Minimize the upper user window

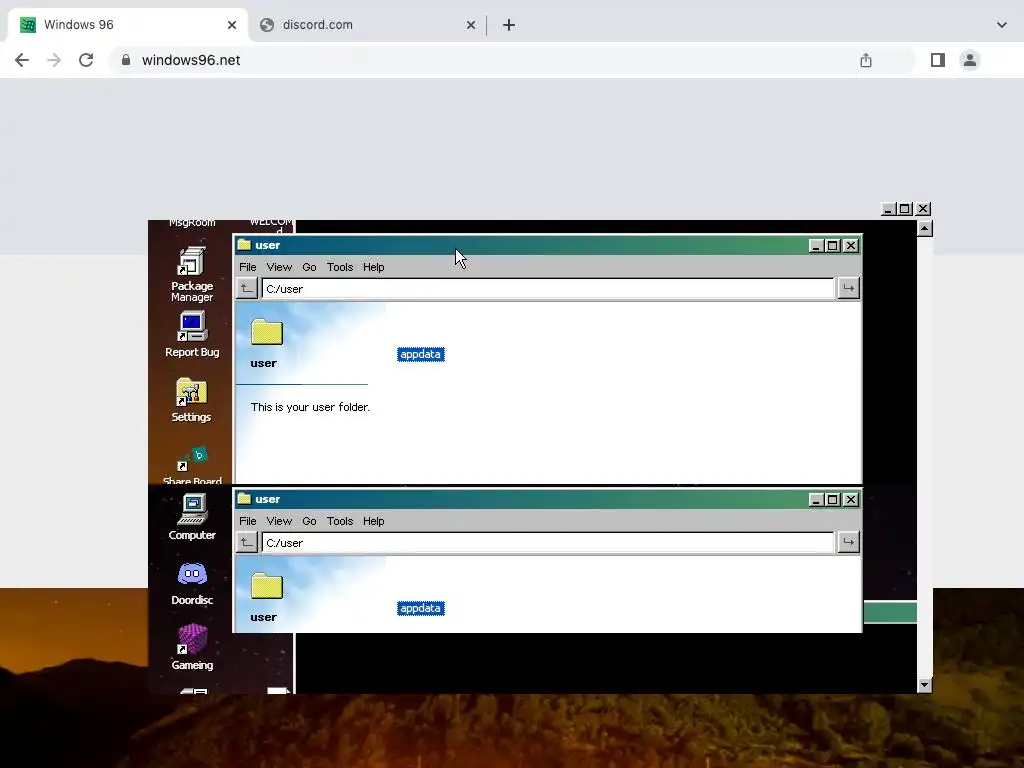[x=816, y=246]
